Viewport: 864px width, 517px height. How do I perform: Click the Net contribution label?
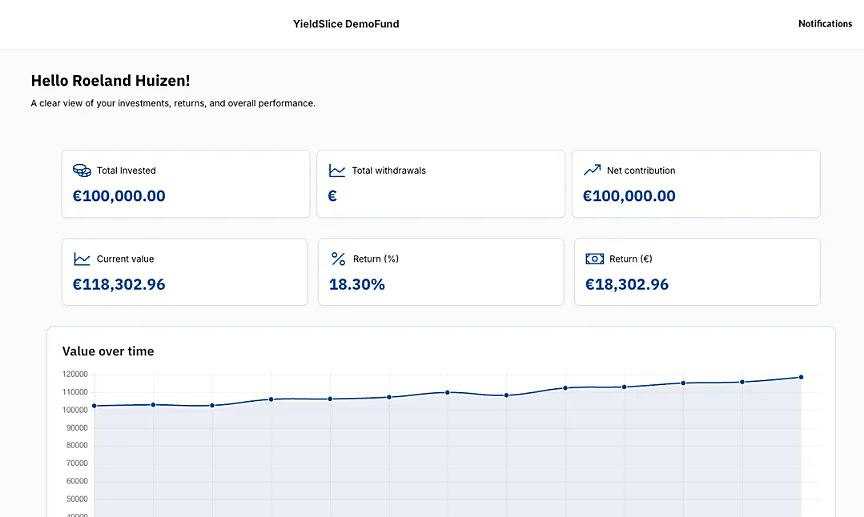641,170
